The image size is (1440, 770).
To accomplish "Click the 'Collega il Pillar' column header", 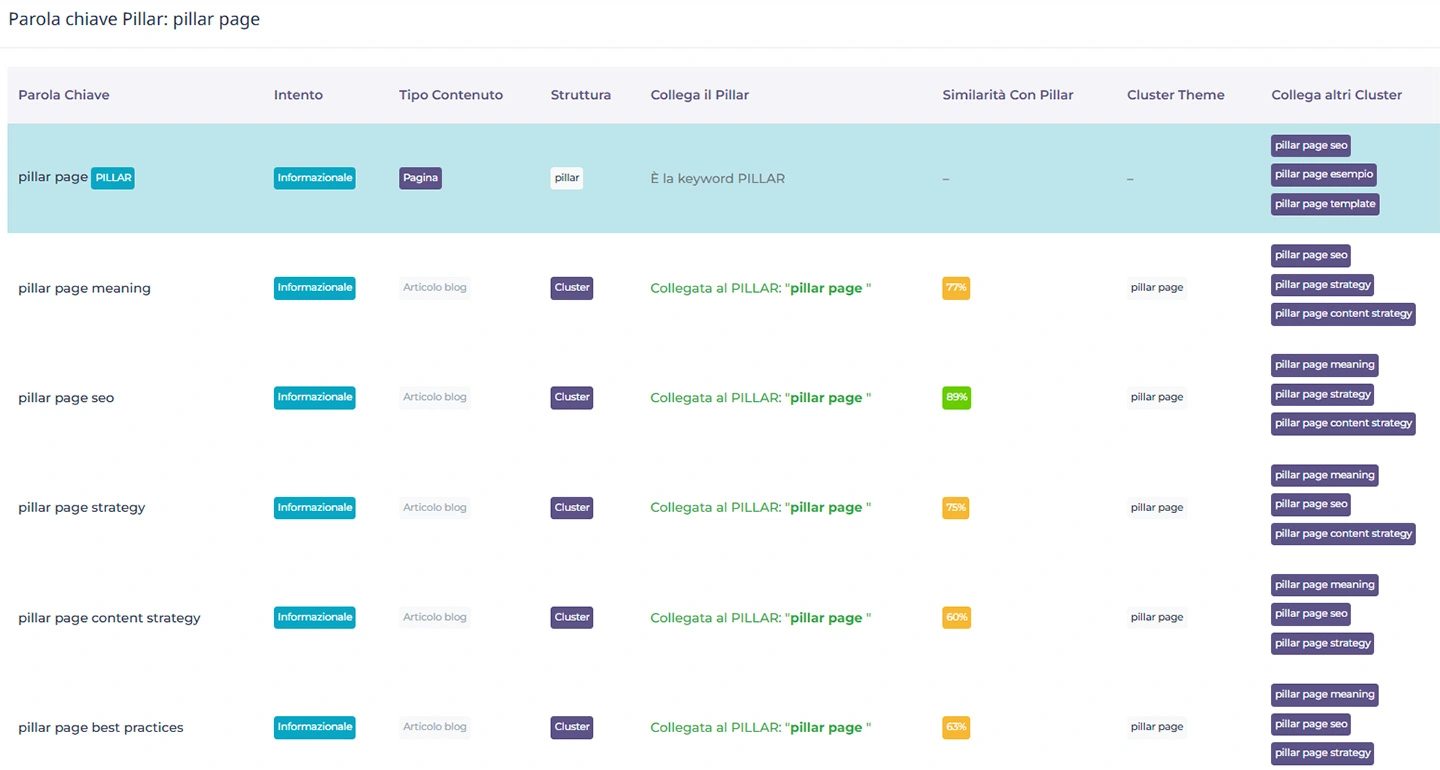I will 699,95.
